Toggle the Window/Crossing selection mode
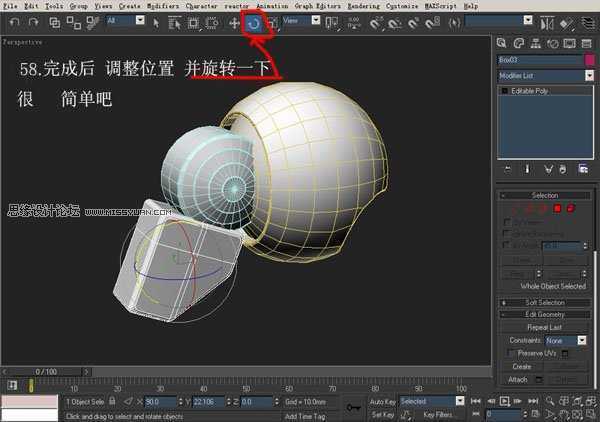The width and height of the screenshot is (600, 422). (x=212, y=23)
